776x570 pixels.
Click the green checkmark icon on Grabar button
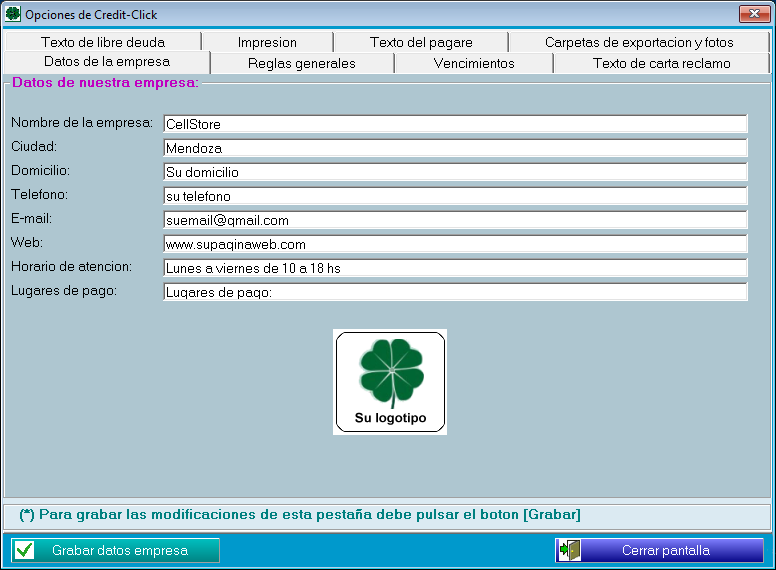pyautogui.click(x=25, y=550)
